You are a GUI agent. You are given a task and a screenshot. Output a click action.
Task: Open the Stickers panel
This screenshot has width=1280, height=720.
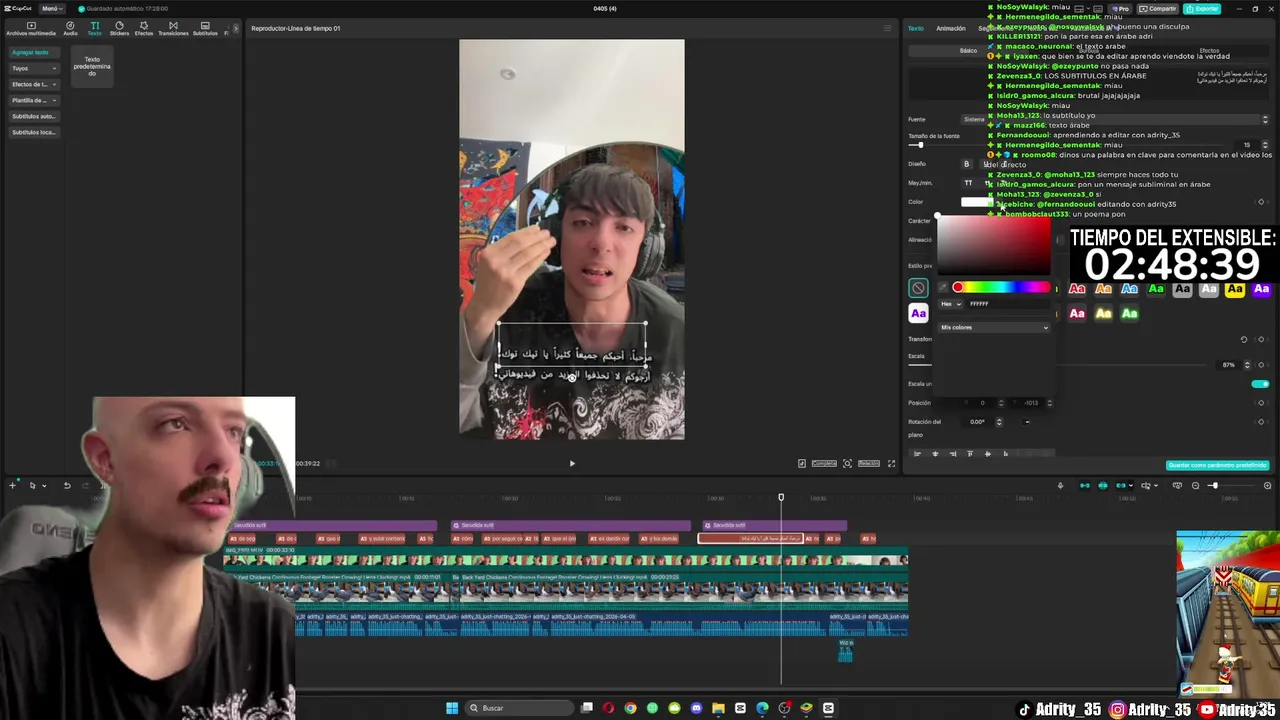tap(119, 28)
